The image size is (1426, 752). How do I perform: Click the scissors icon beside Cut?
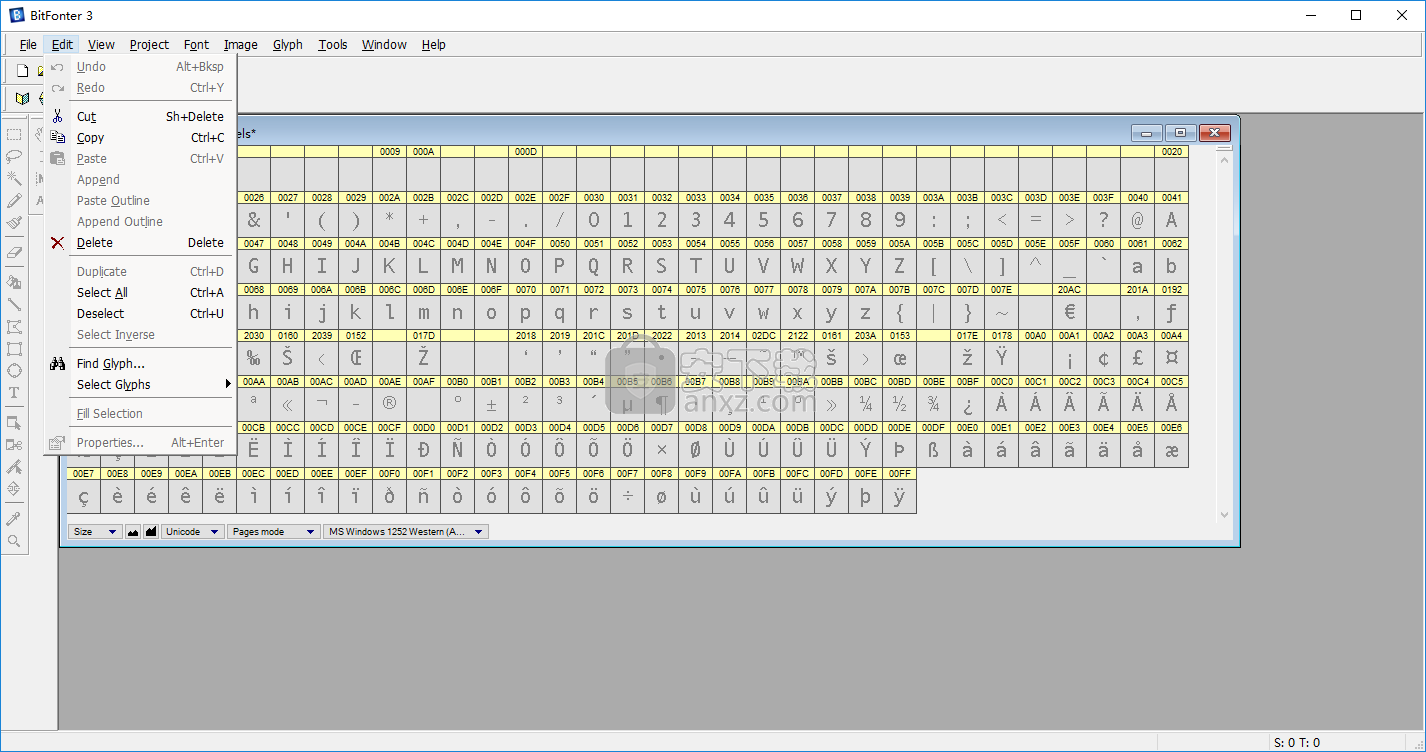coord(58,116)
